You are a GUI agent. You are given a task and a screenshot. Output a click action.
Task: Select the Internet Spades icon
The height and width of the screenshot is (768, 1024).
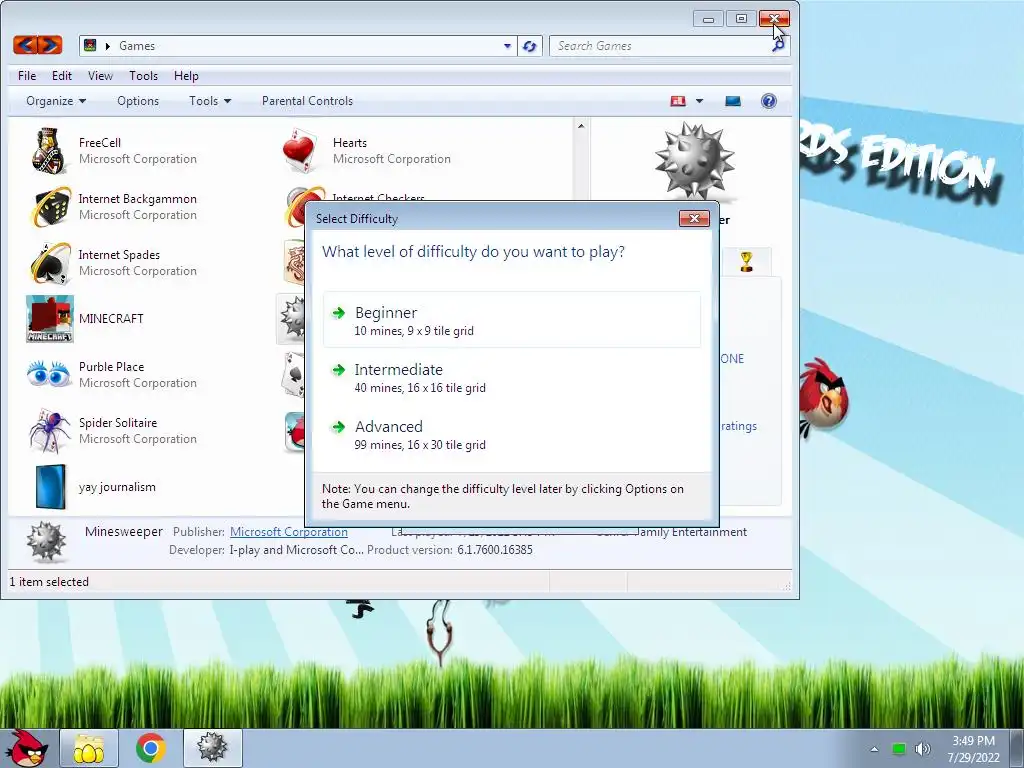(x=50, y=263)
